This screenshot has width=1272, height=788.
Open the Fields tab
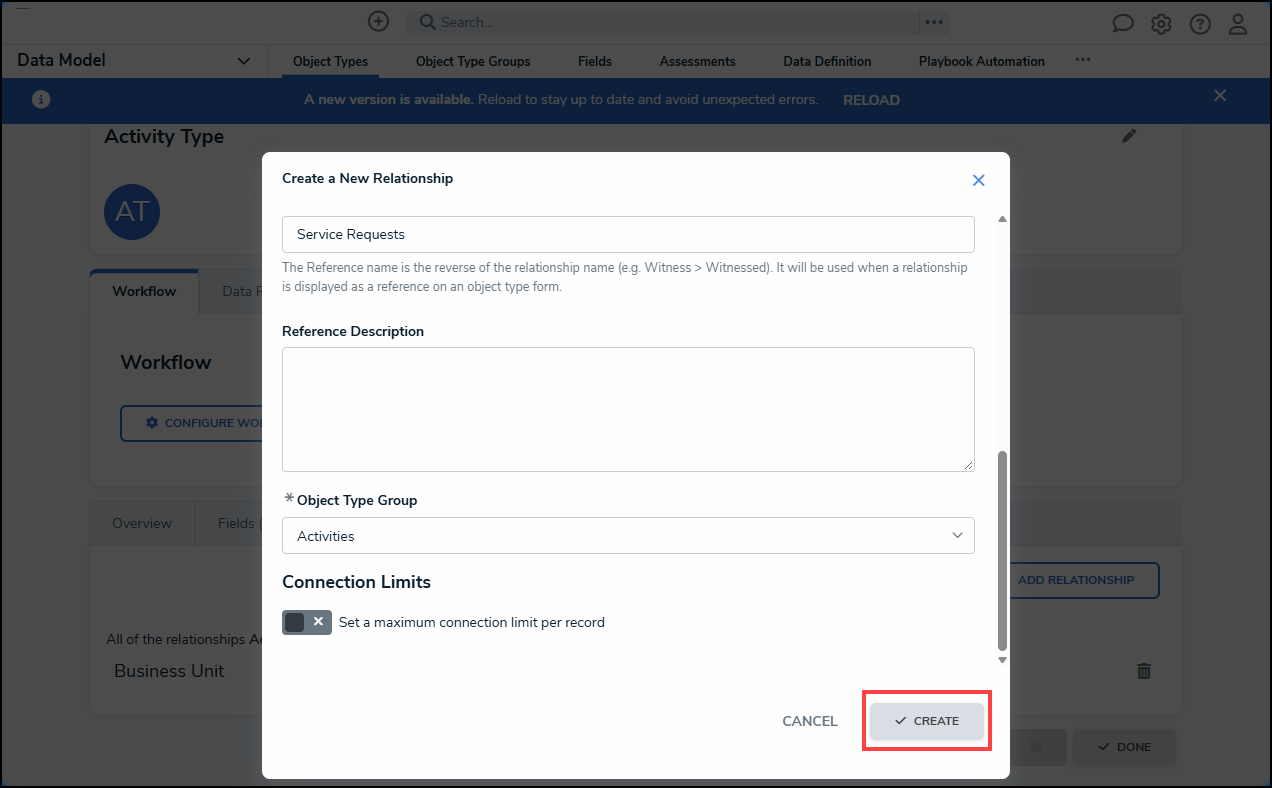pos(595,61)
